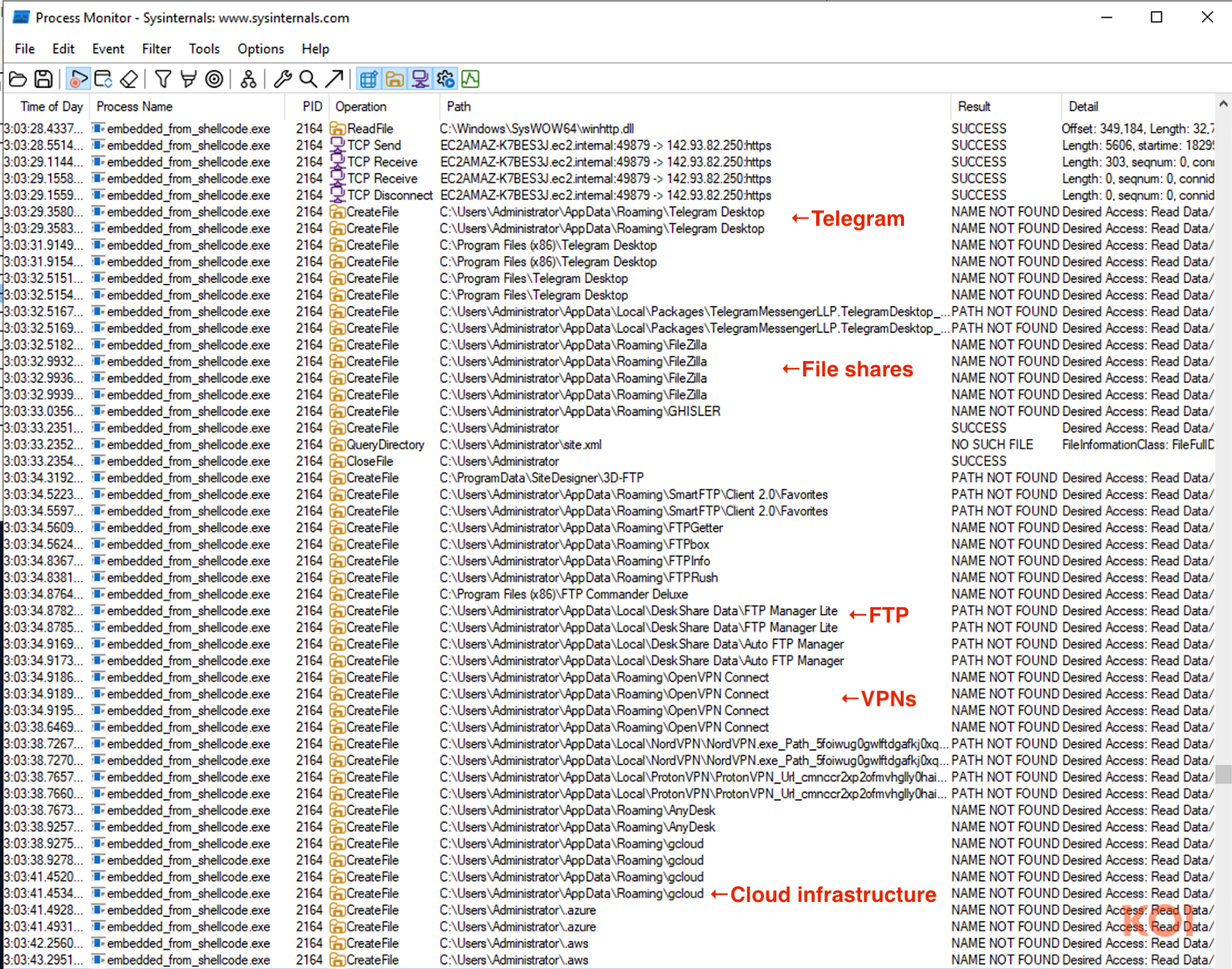Toggle Show Profiling Events graph icon
Viewport: 1232px width, 969px height.
coord(470,79)
